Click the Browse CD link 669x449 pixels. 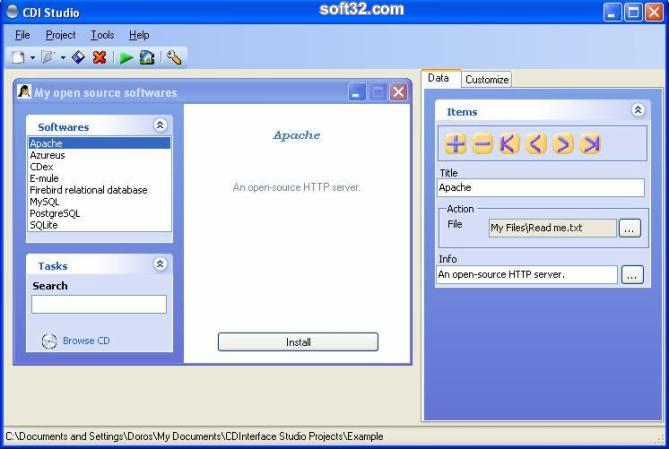click(x=86, y=341)
